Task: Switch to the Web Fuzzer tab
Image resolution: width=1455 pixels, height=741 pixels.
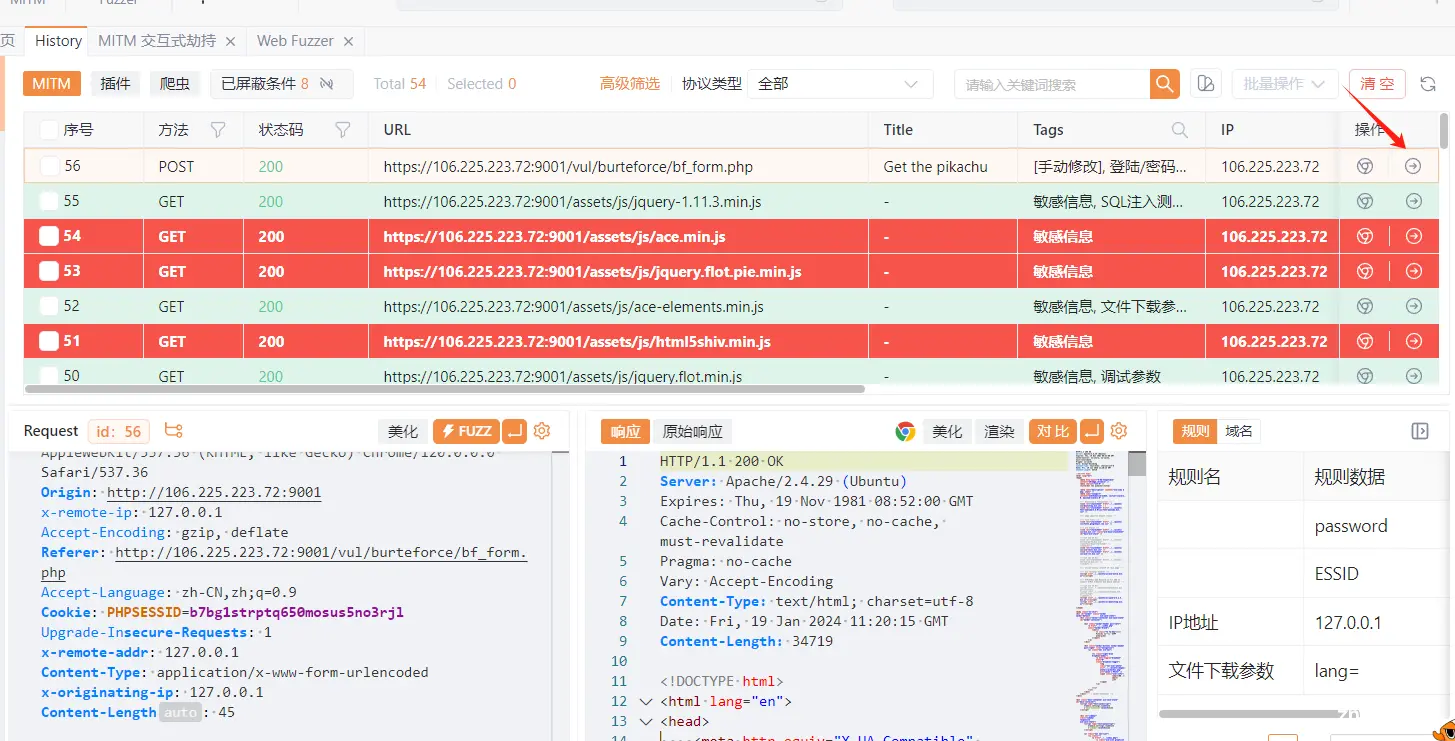Action: (295, 41)
